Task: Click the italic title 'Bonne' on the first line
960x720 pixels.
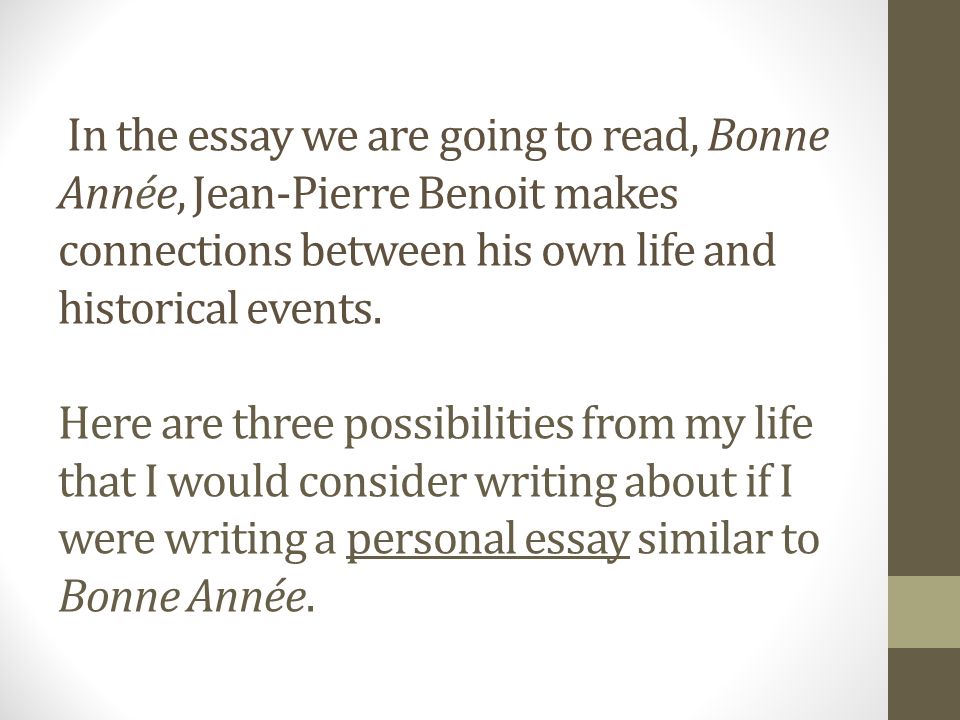Action: tap(768, 135)
